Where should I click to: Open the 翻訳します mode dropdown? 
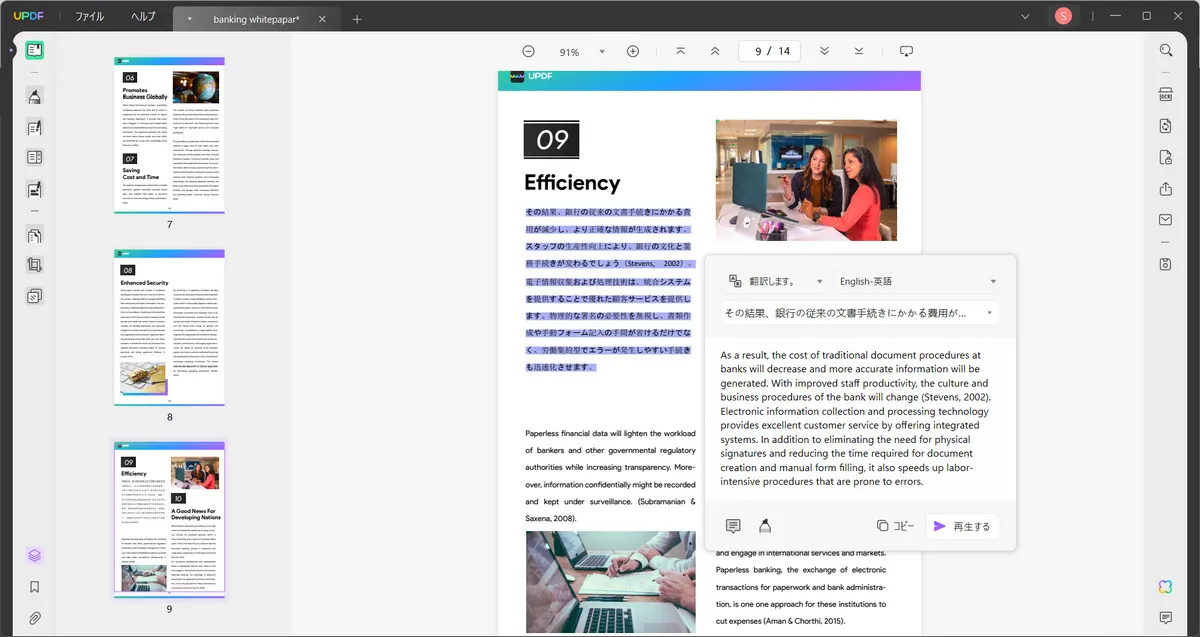pos(775,282)
